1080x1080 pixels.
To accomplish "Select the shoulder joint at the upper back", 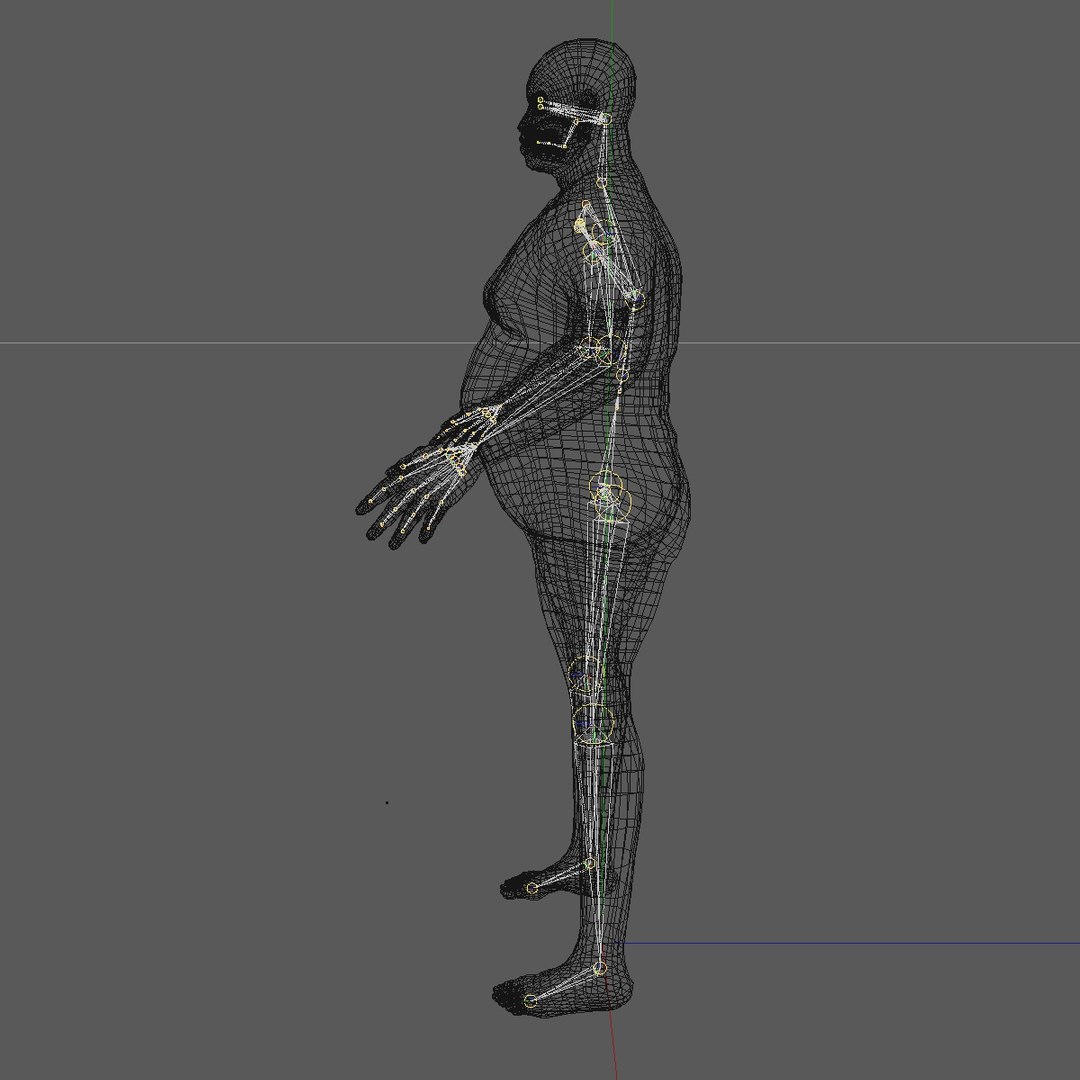I will point(637,299).
